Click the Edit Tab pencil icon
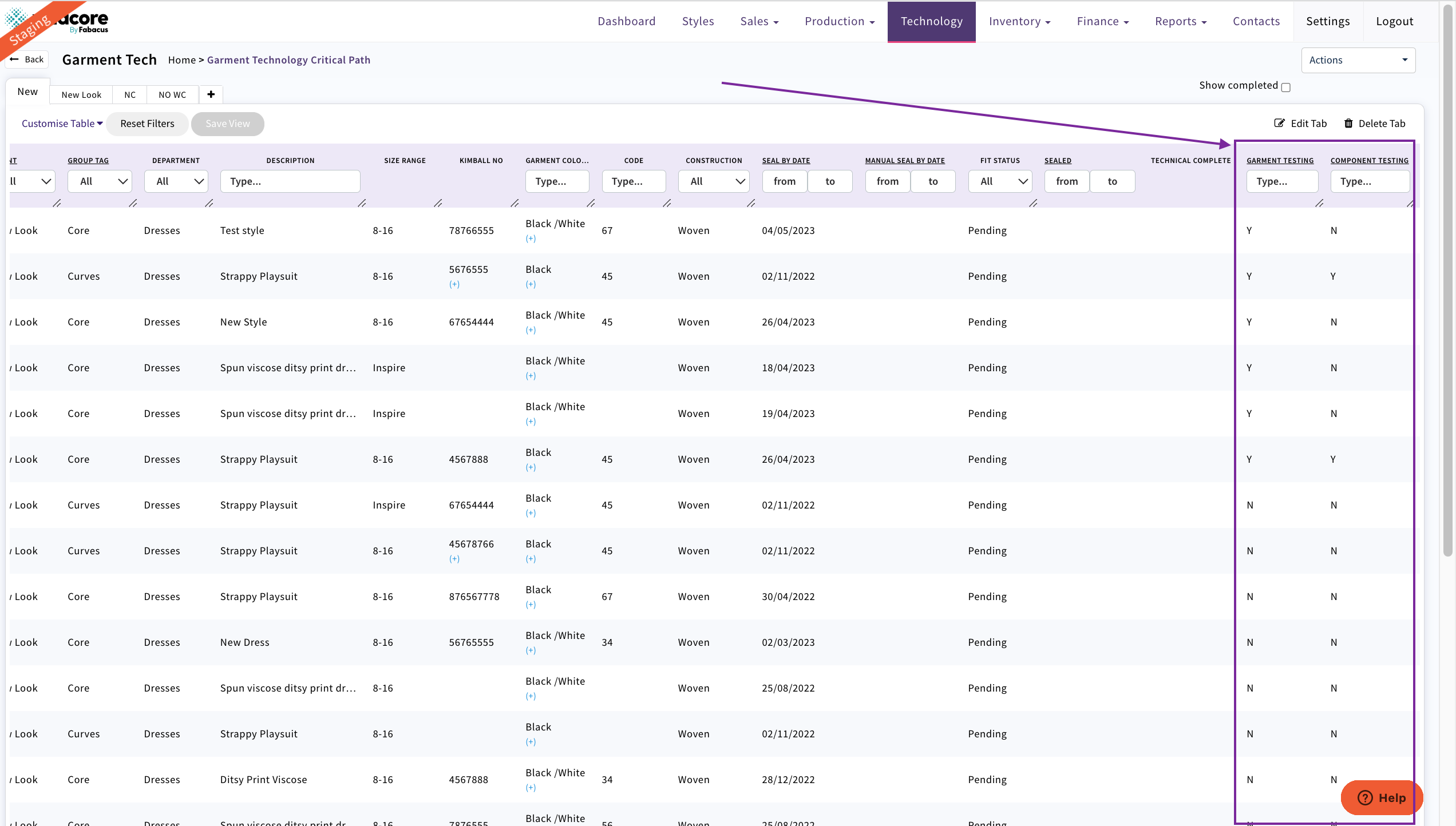The height and width of the screenshot is (826, 1456). coord(1279,123)
